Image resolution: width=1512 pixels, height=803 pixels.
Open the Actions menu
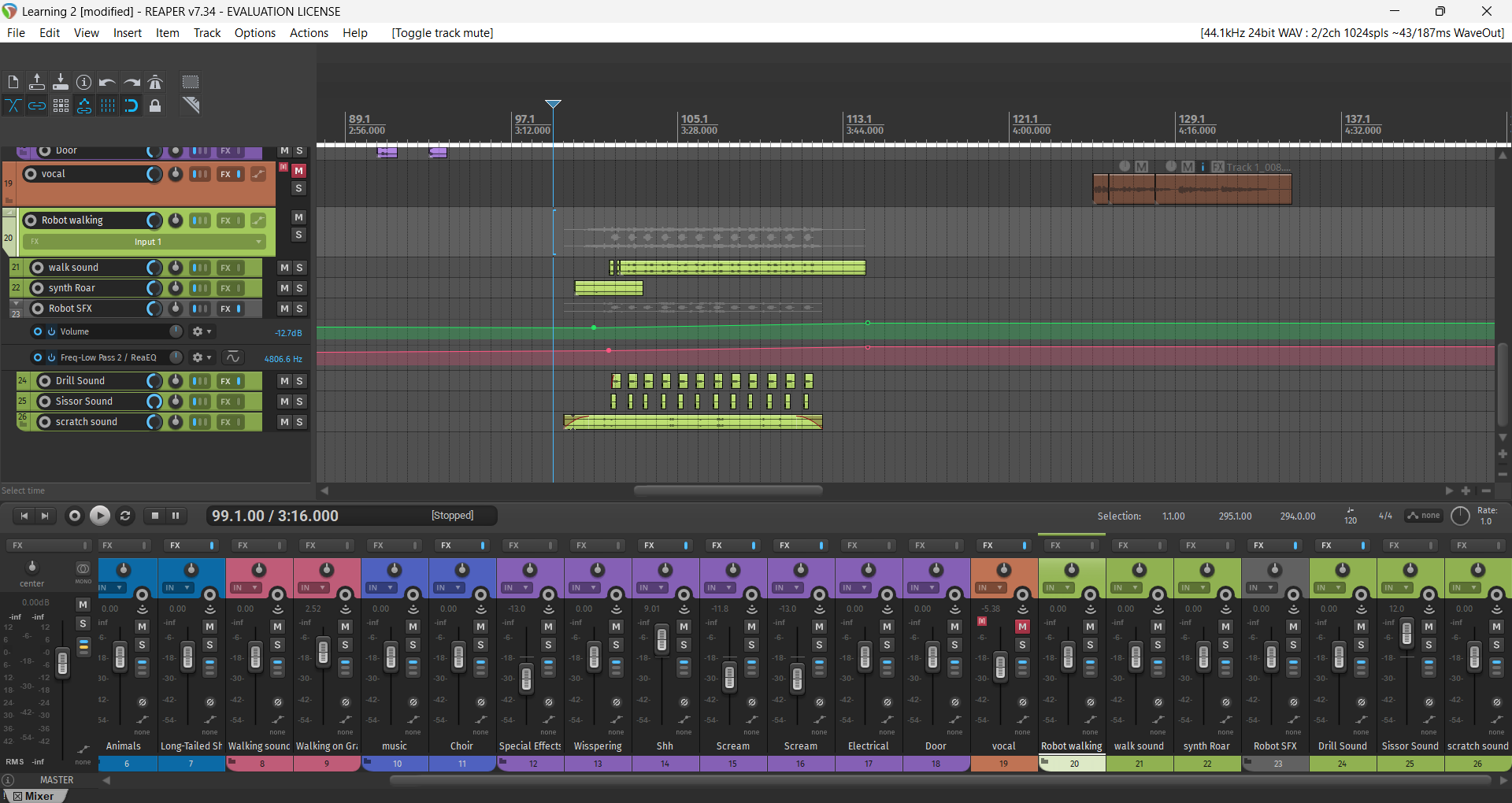click(x=309, y=33)
